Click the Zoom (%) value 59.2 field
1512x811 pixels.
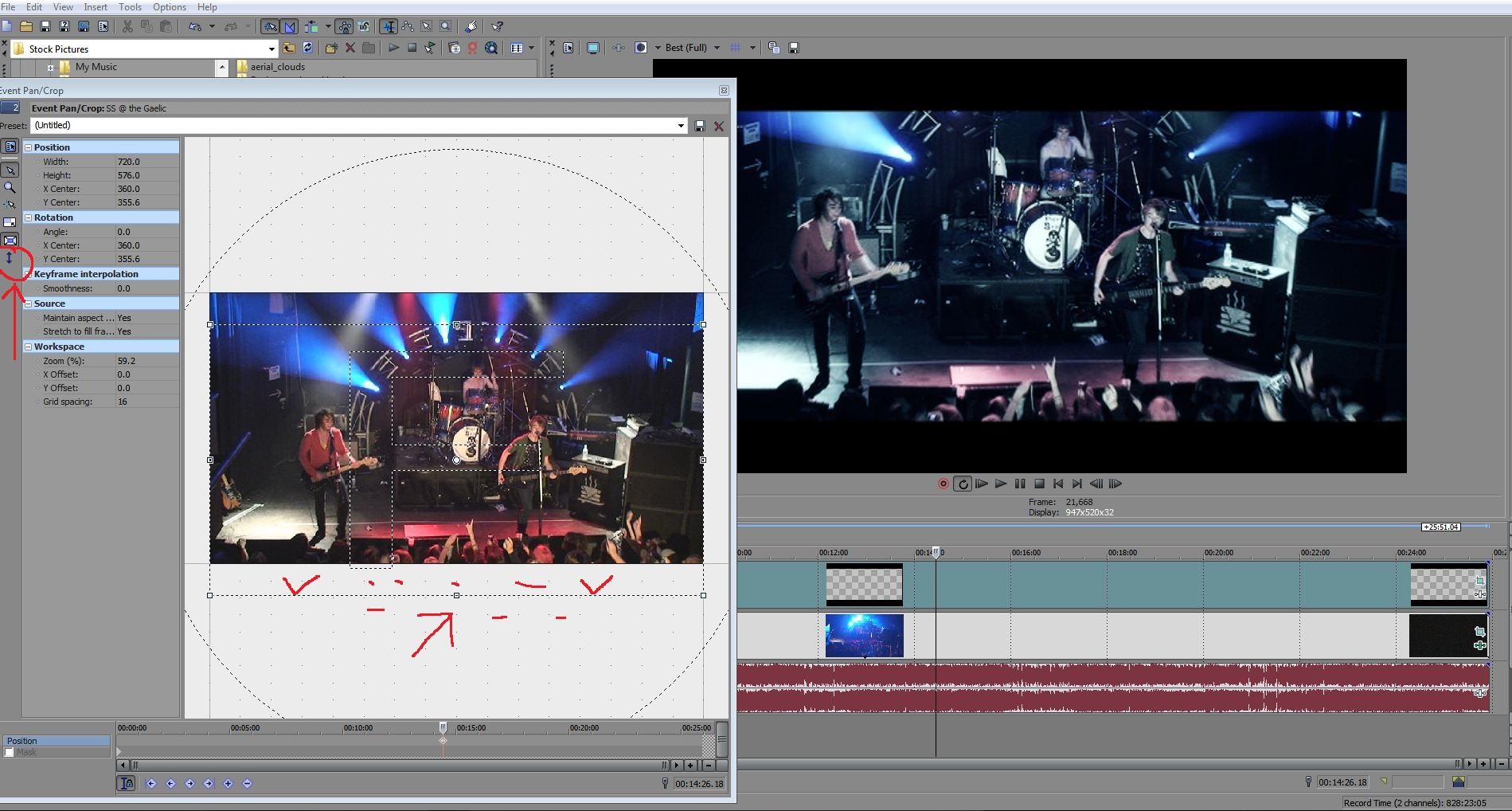pos(147,361)
